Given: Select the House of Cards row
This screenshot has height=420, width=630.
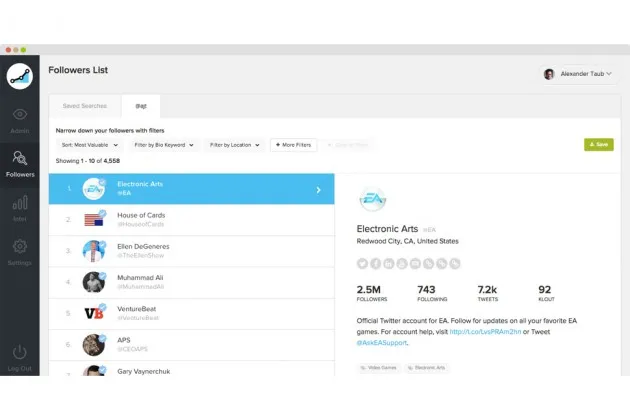Looking at the screenshot, I should [x=192, y=220].
